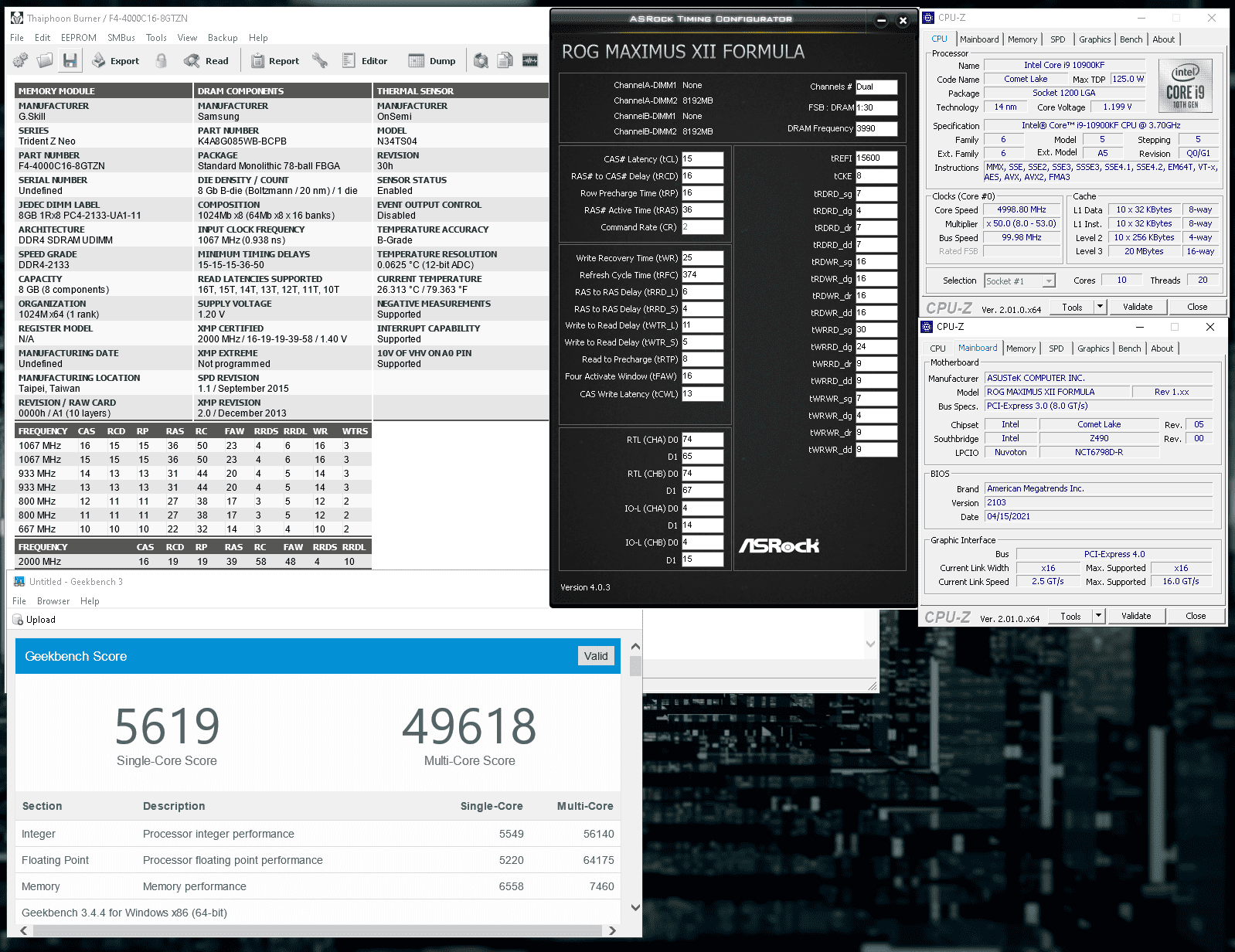Click the Channels # field showing Dual
The height and width of the screenshot is (952, 1235).
(876, 87)
